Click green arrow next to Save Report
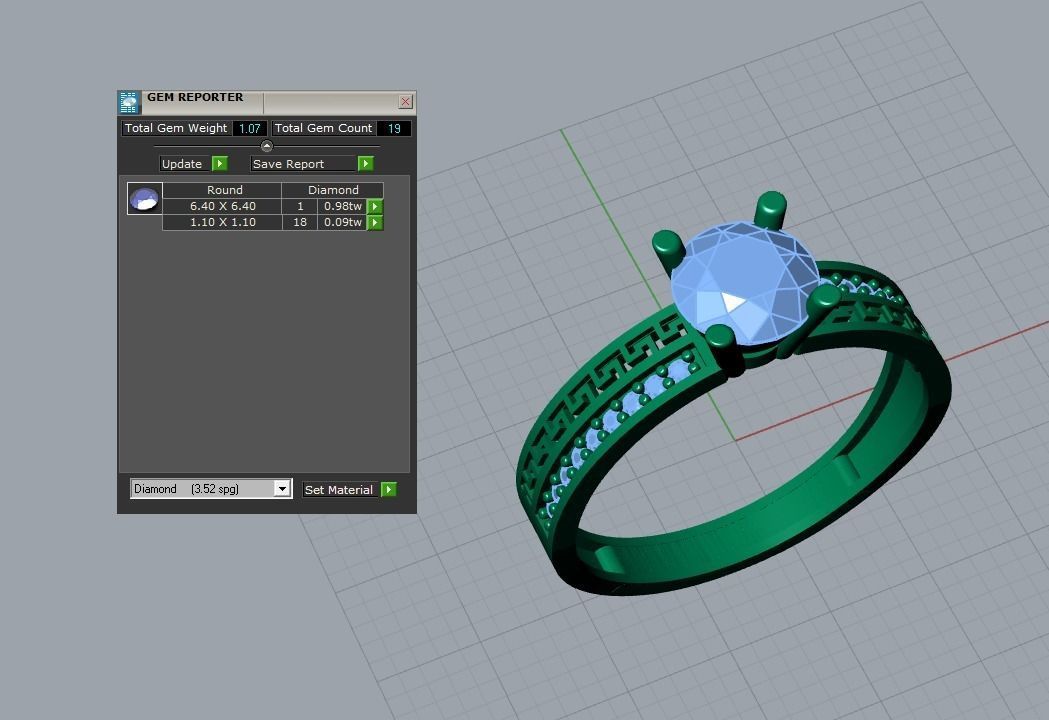 pos(366,163)
